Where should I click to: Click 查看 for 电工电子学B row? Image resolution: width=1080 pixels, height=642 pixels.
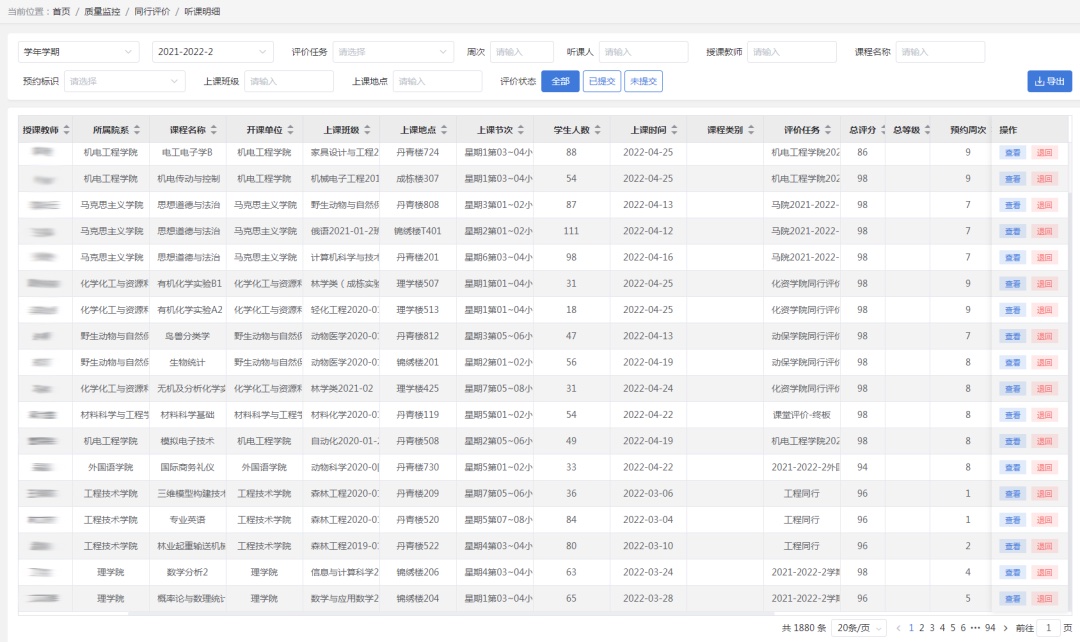point(1012,153)
